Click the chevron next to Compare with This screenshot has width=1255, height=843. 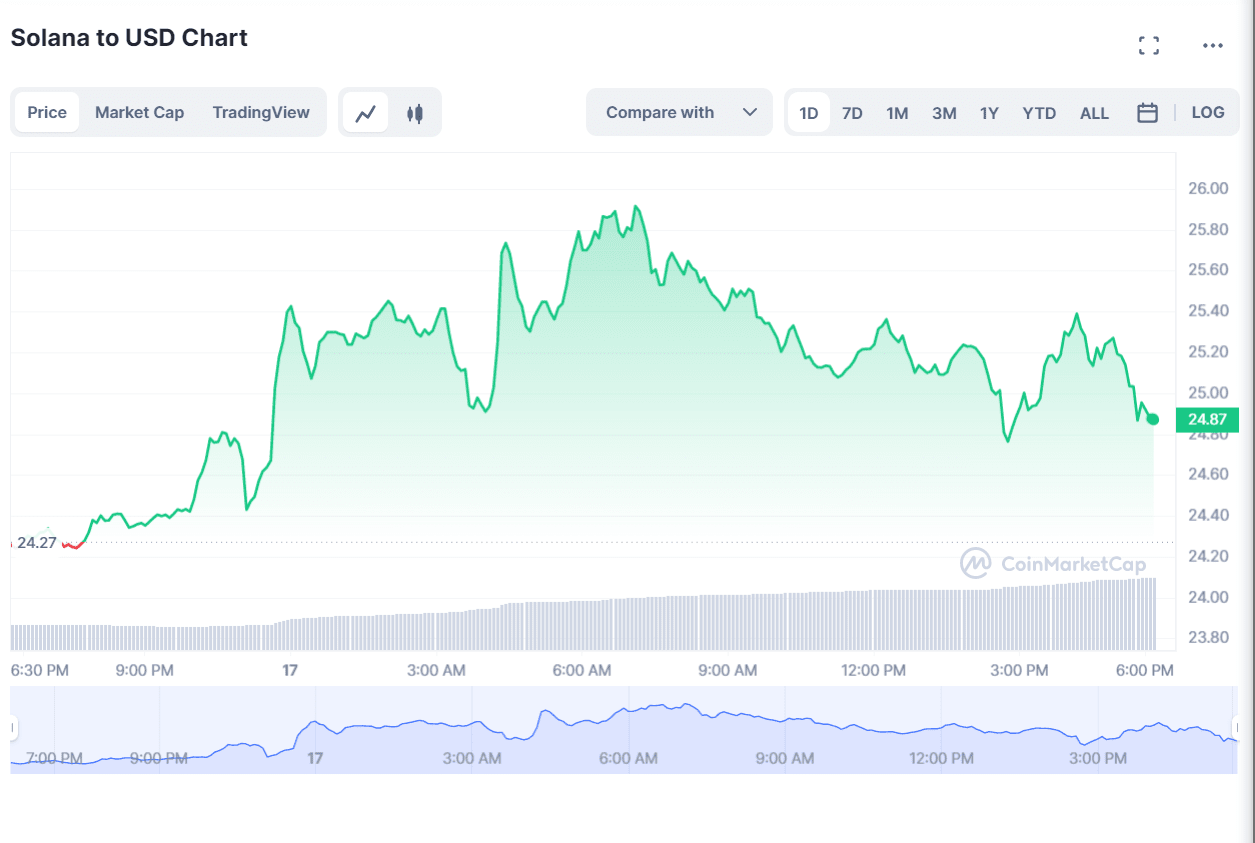tap(750, 112)
